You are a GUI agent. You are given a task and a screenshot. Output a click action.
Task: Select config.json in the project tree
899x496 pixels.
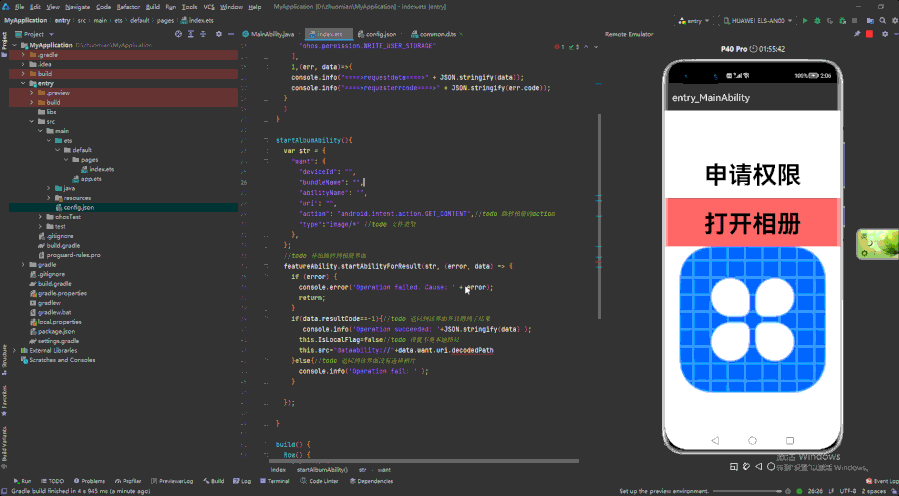click(78, 207)
